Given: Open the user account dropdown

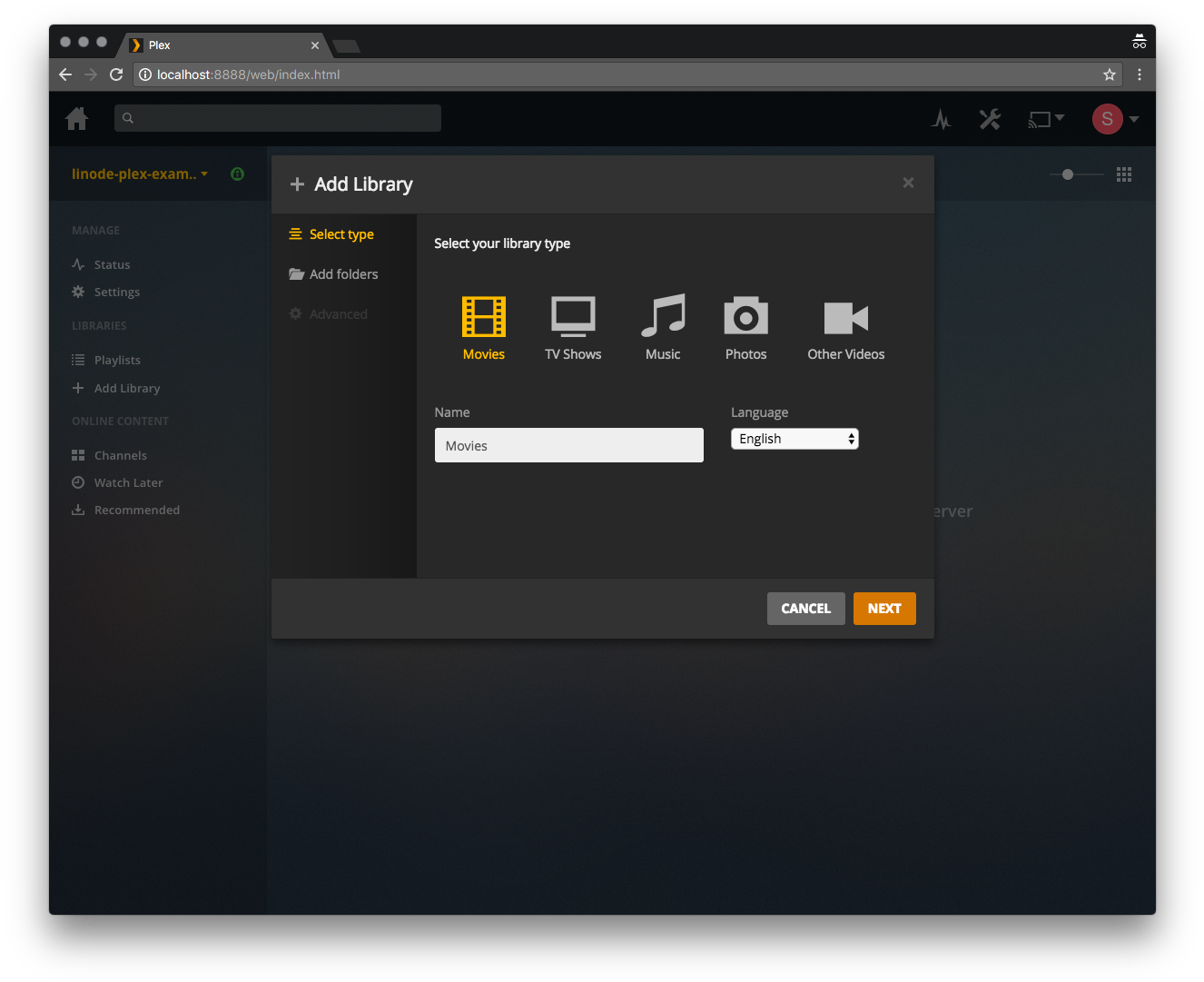Looking at the screenshot, I should (x=1115, y=119).
